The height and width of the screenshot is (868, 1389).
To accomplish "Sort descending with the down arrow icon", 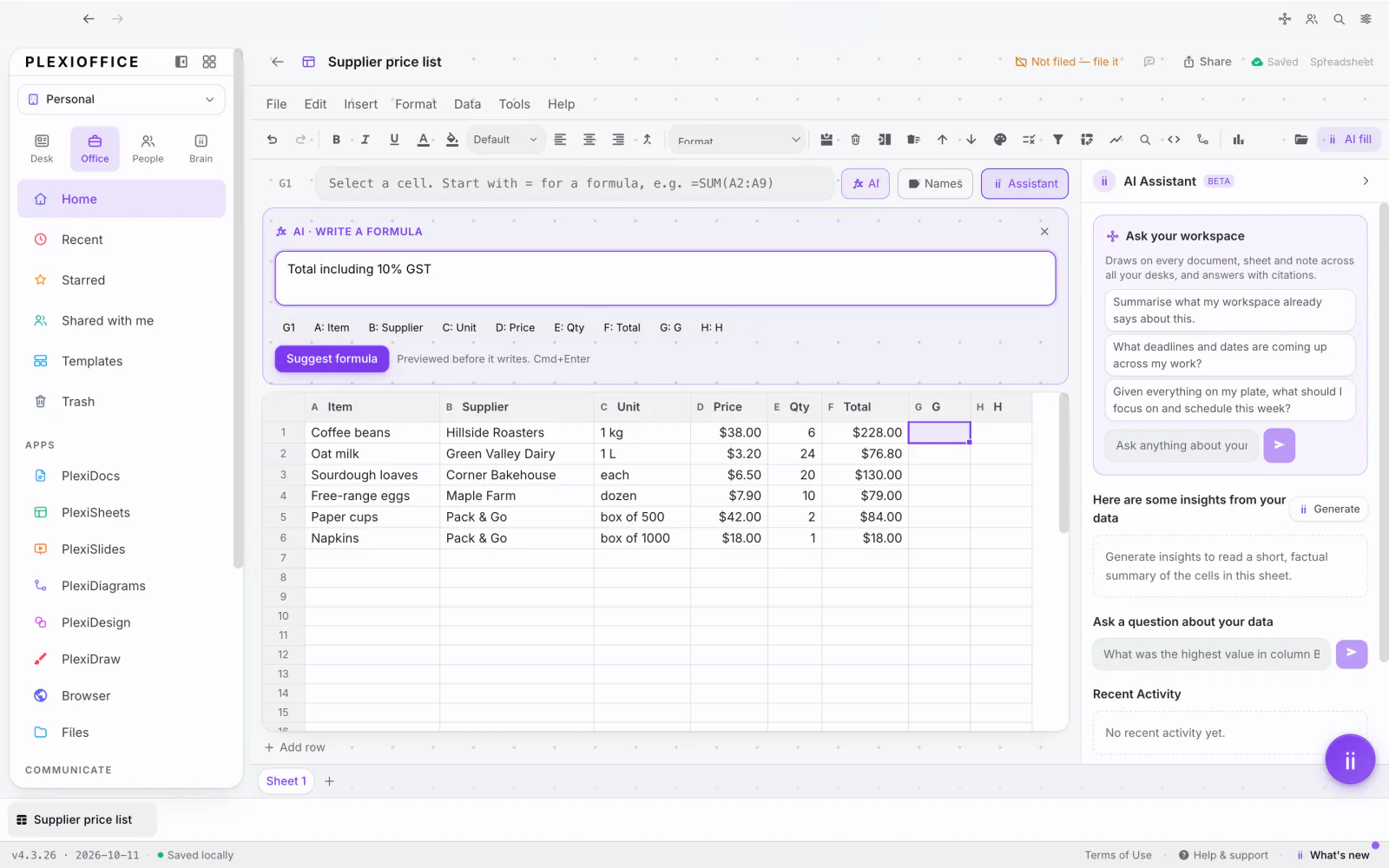I will (971, 140).
